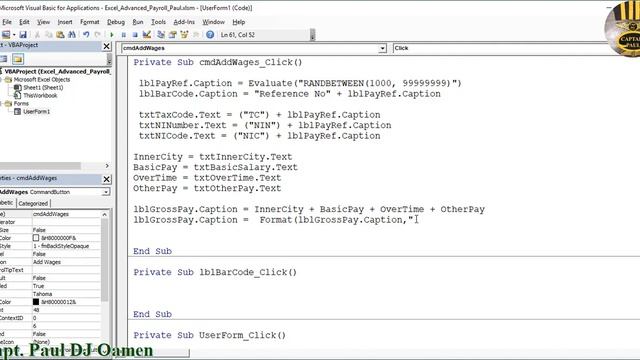Open the Help menu

coord(239,22)
